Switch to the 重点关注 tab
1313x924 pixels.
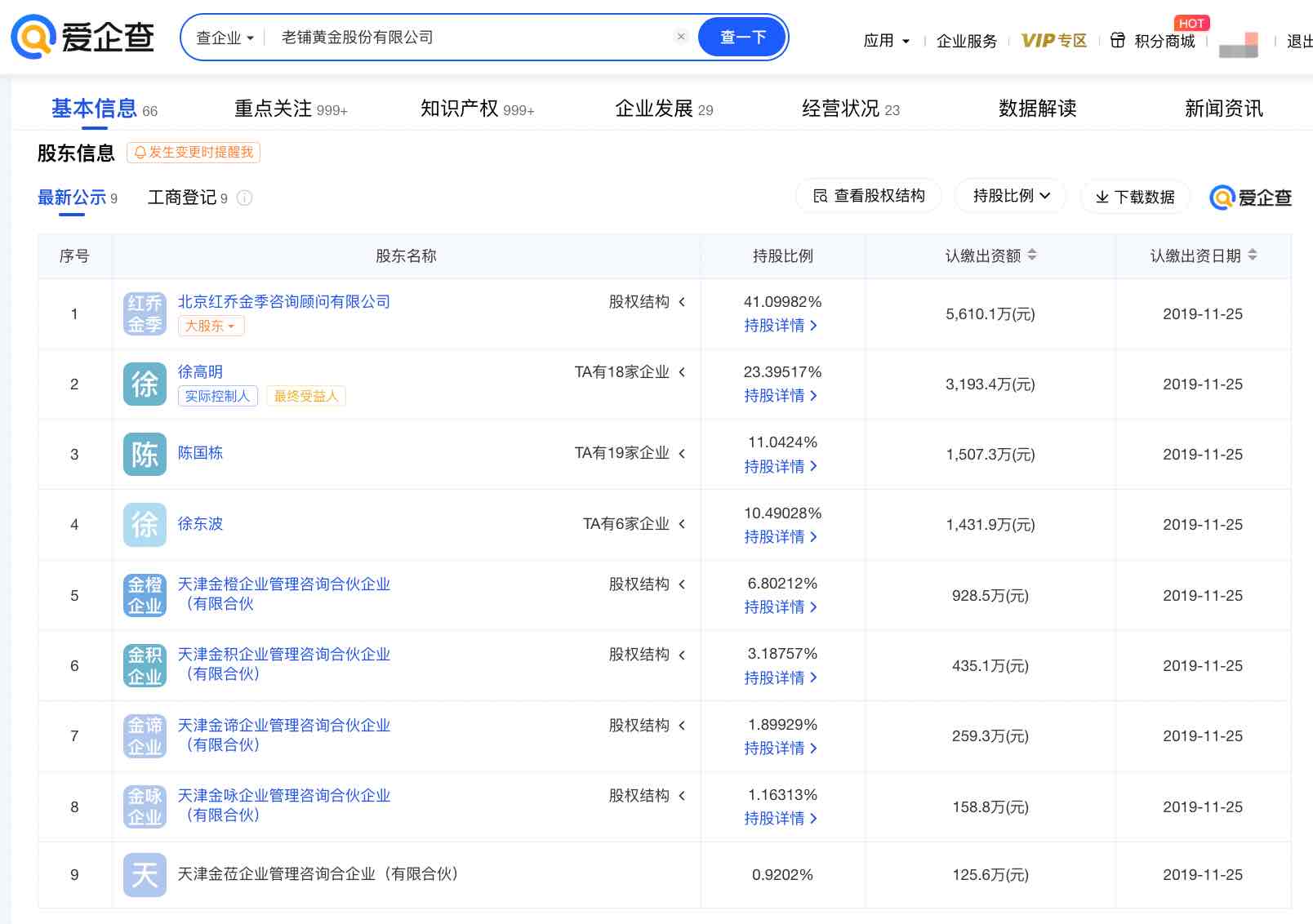click(x=291, y=109)
